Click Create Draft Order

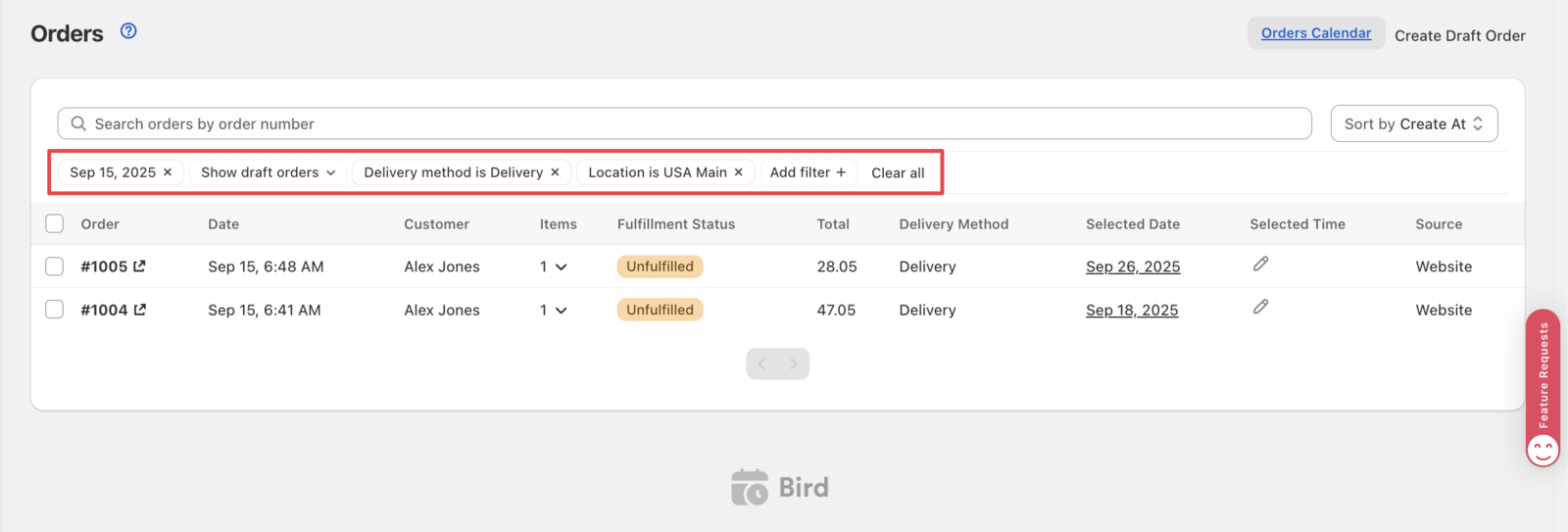click(1459, 35)
